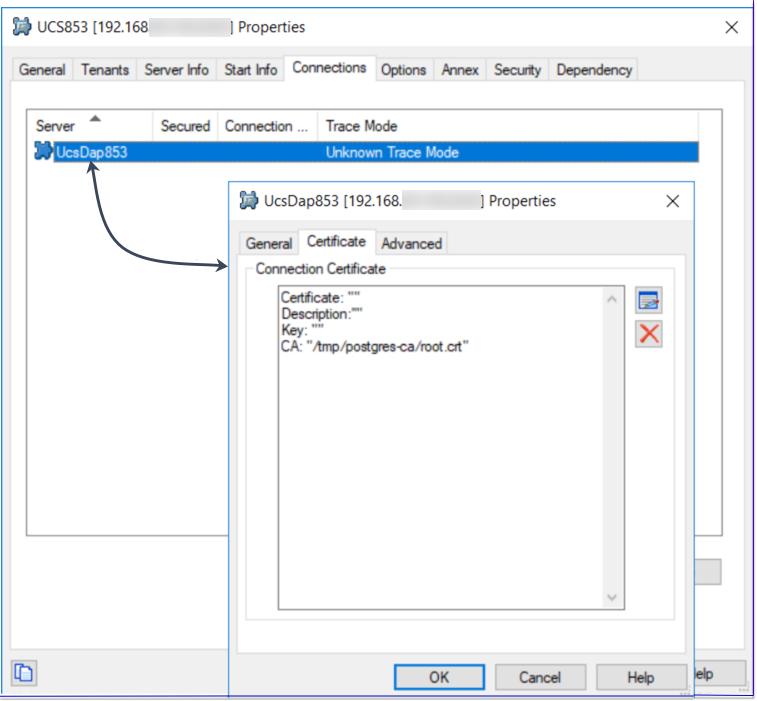The height and width of the screenshot is (701, 757).
Task: Click the UCS853 Properties title bar icon
Action: pyautogui.click(x=22, y=27)
